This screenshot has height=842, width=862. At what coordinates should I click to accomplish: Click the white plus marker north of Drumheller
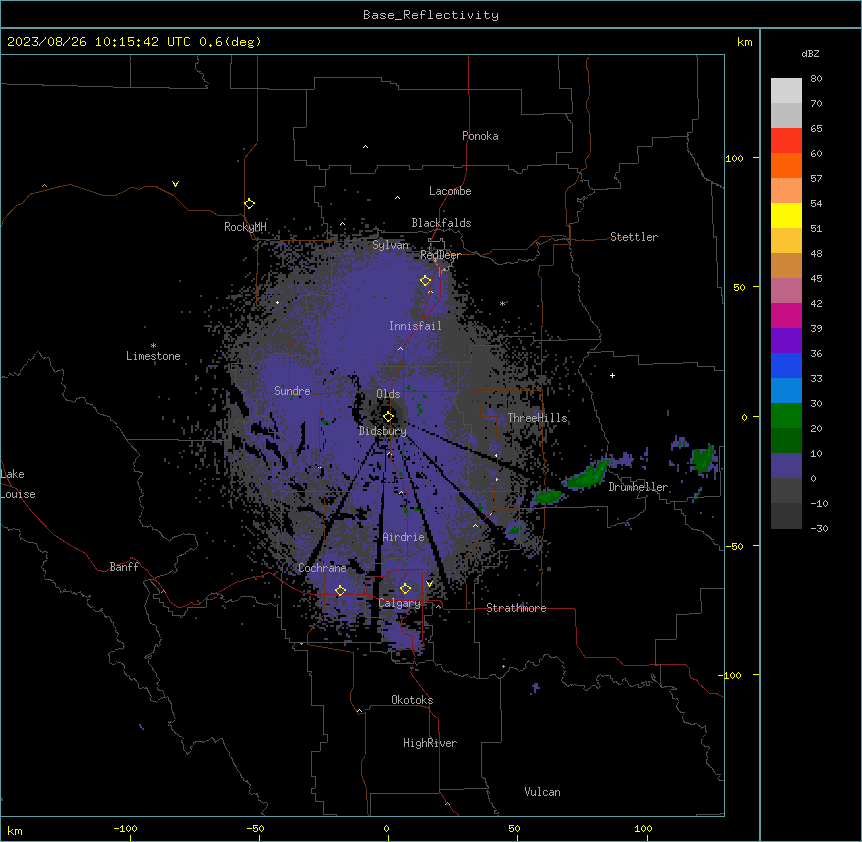coord(612,375)
